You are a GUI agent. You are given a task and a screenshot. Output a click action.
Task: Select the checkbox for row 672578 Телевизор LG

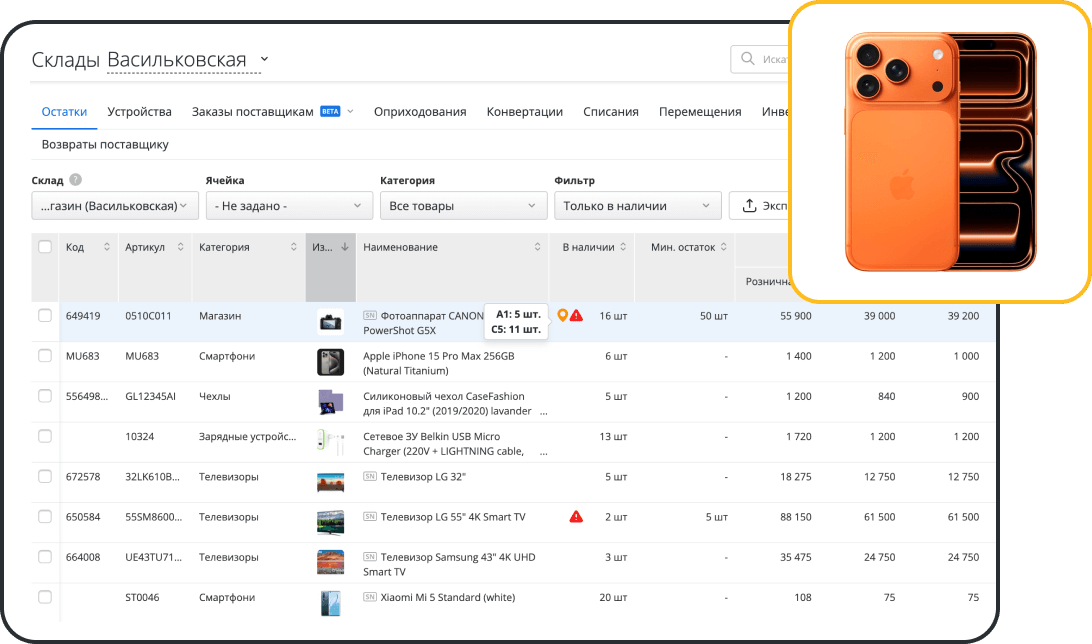[x=45, y=477]
